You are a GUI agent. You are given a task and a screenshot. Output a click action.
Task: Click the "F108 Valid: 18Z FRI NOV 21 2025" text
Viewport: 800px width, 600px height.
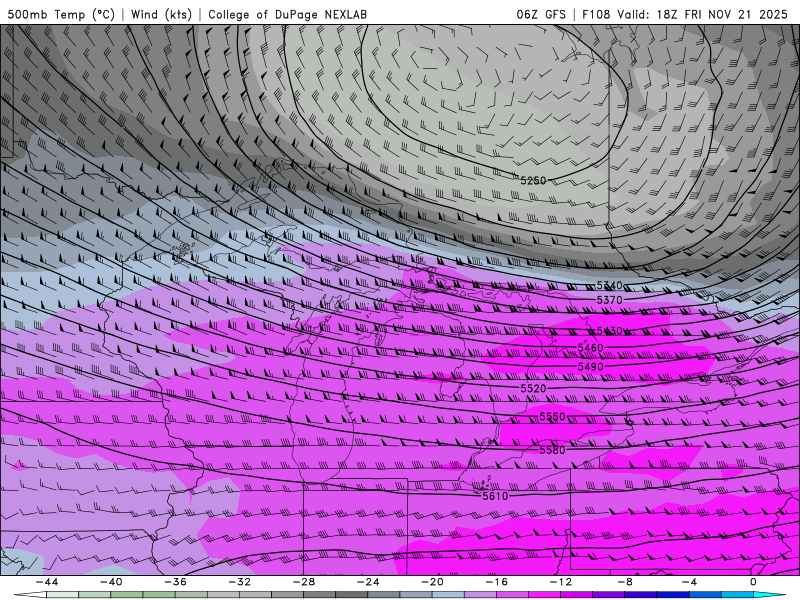tap(685, 14)
